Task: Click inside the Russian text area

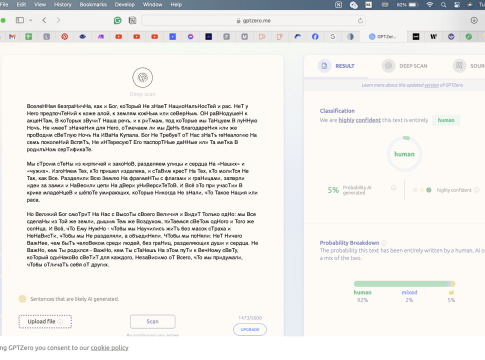Action: click(143, 185)
